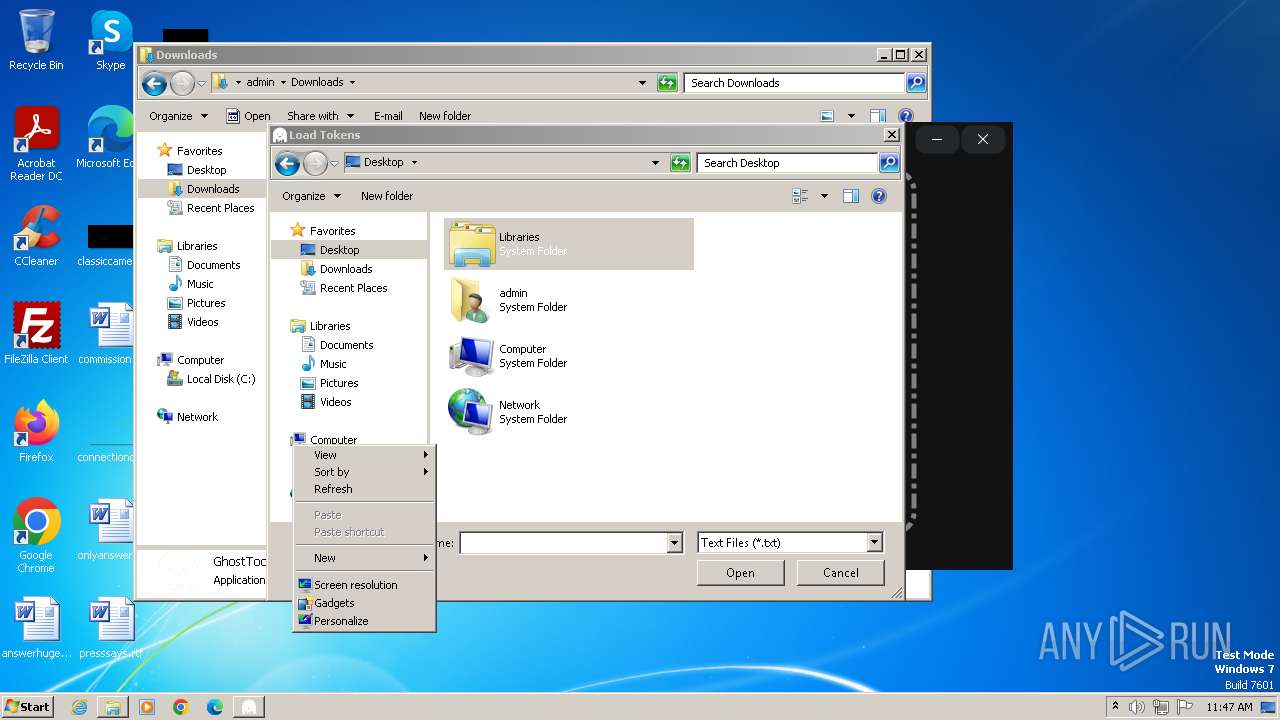Open FileZilla Client desktop icon
Image resolution: width=1280 pixels, height=720 pixels.
[x=36, y=334]
